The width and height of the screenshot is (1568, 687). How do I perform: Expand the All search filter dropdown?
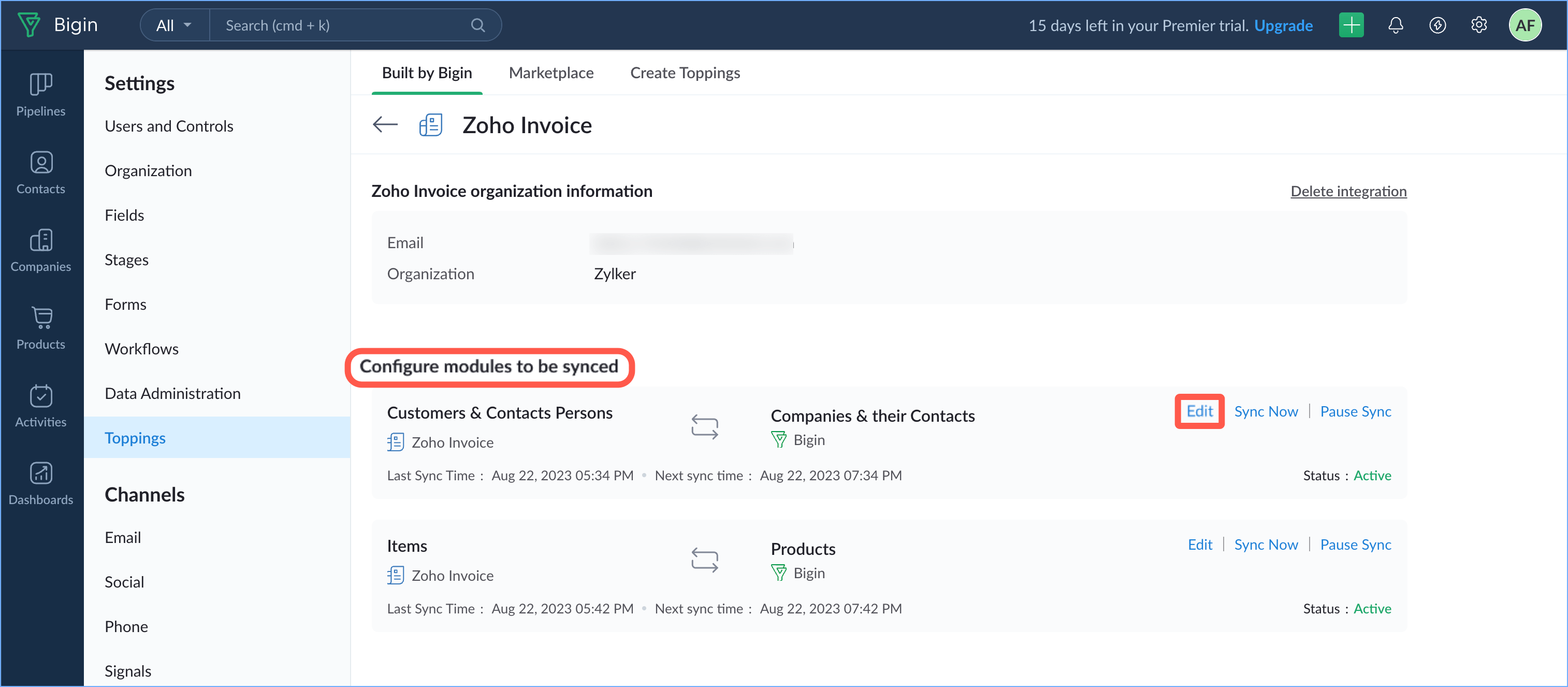click(x=174, y=25)
